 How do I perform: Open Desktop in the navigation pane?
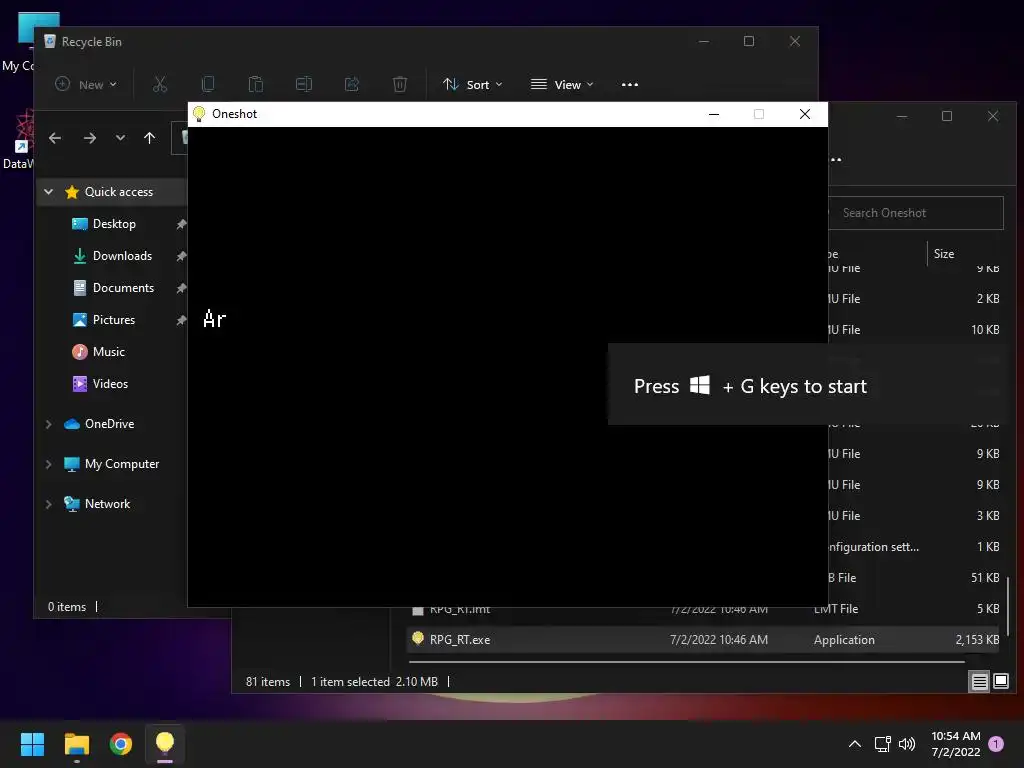point(114,224)
